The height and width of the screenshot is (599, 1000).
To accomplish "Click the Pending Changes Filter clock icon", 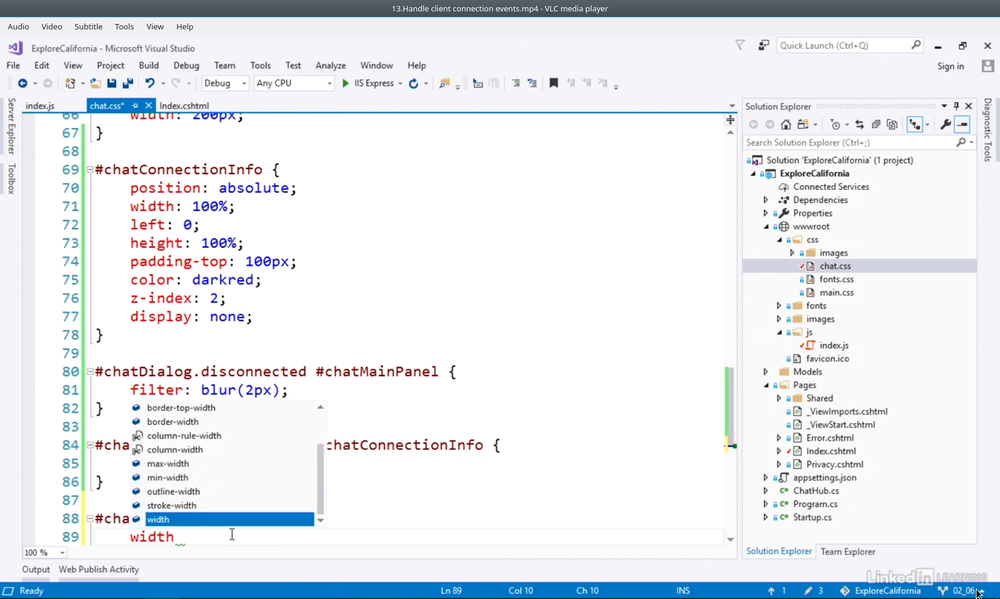I will tap(835, 124).
